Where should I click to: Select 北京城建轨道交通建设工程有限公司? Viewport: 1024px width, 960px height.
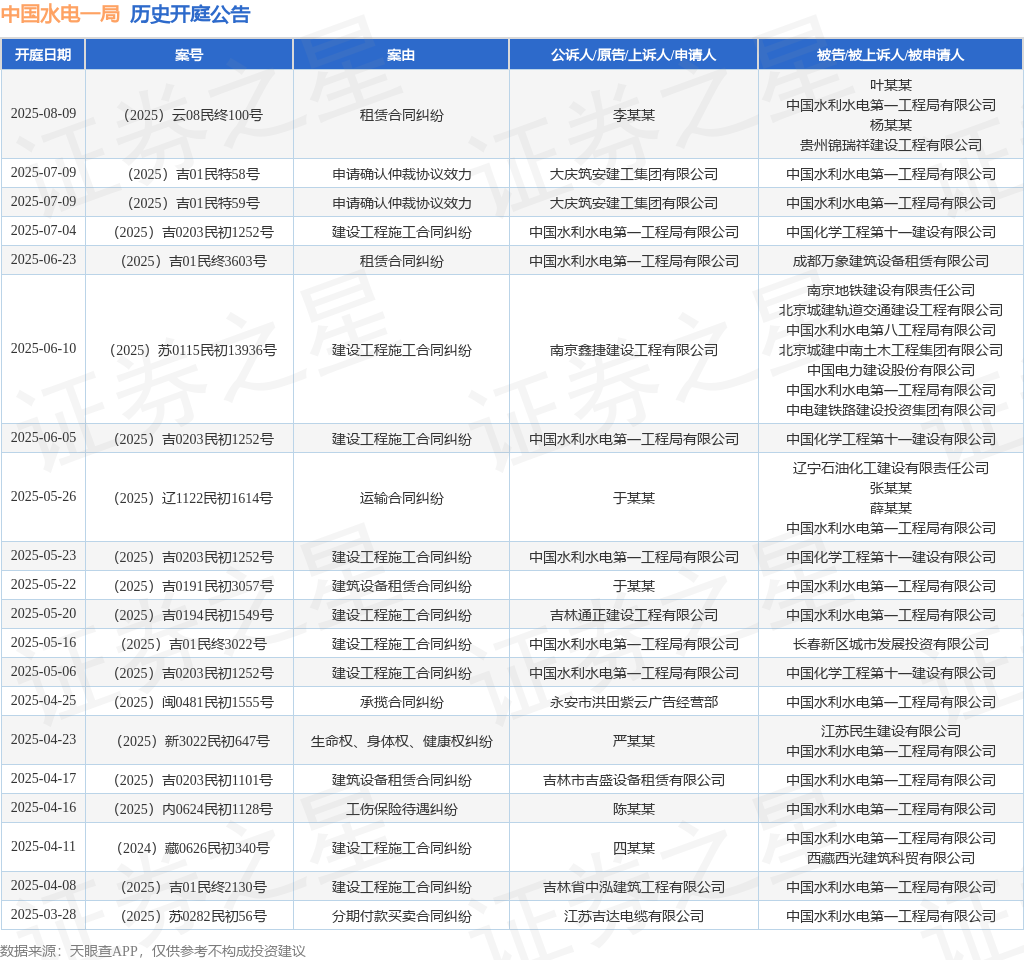coord(891,311)
